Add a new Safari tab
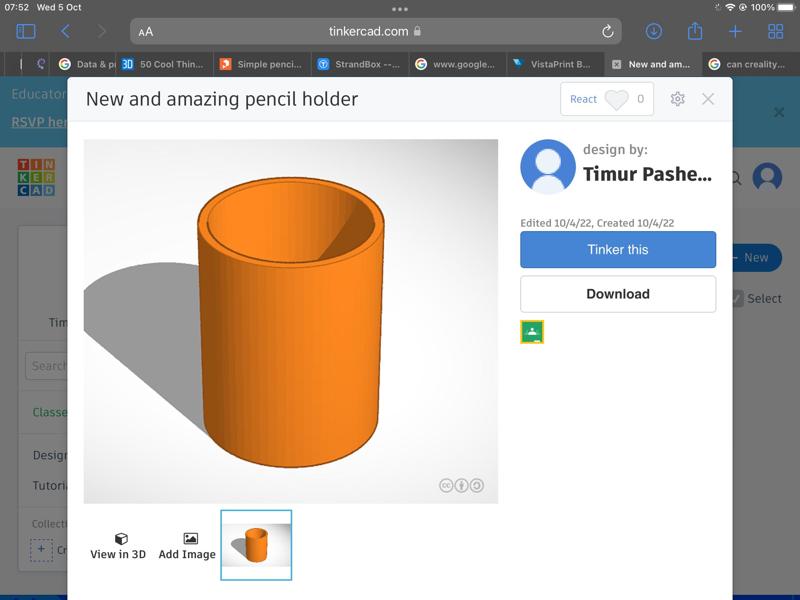800x600 pixels. [735, 32]
